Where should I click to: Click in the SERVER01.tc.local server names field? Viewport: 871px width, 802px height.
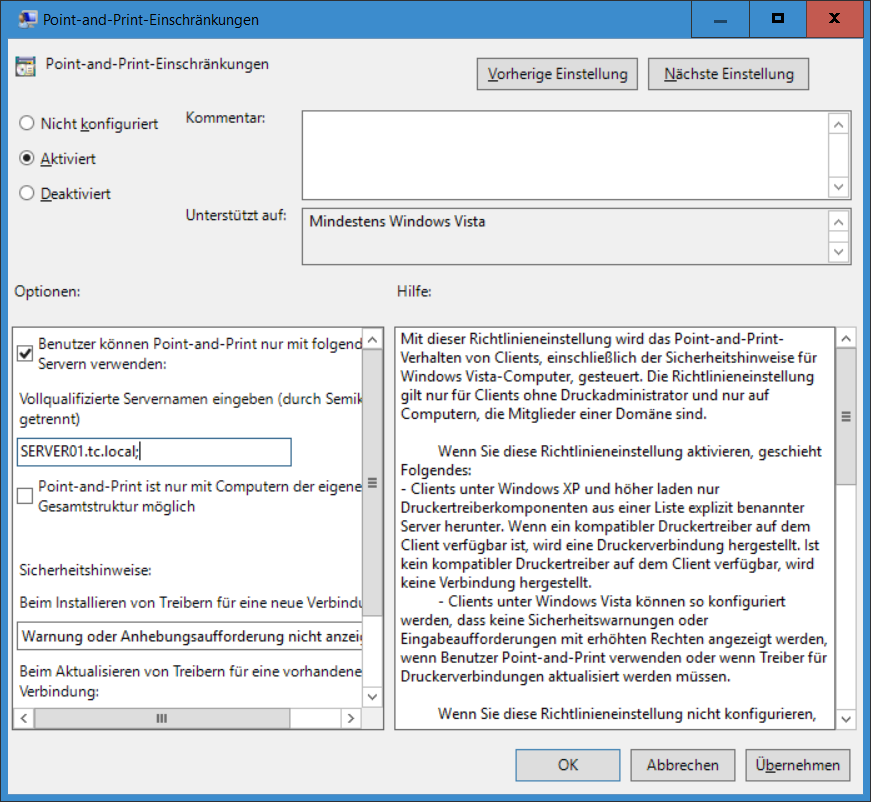[154, 452]
